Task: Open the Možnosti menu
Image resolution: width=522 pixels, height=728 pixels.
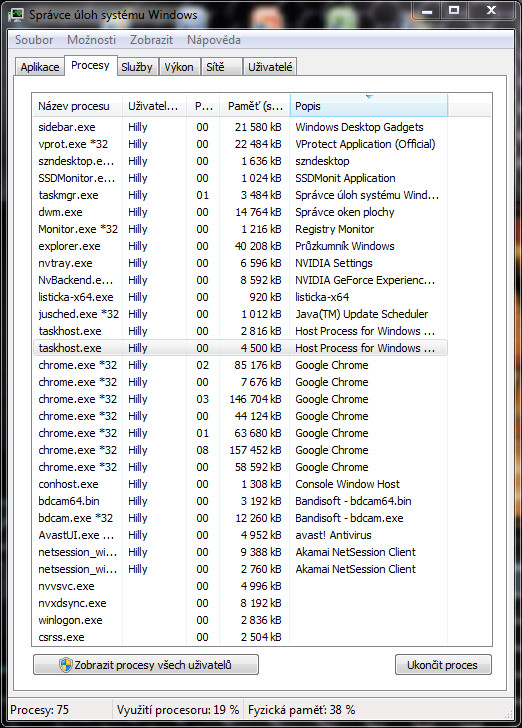Action: click(x=91, y=40)
